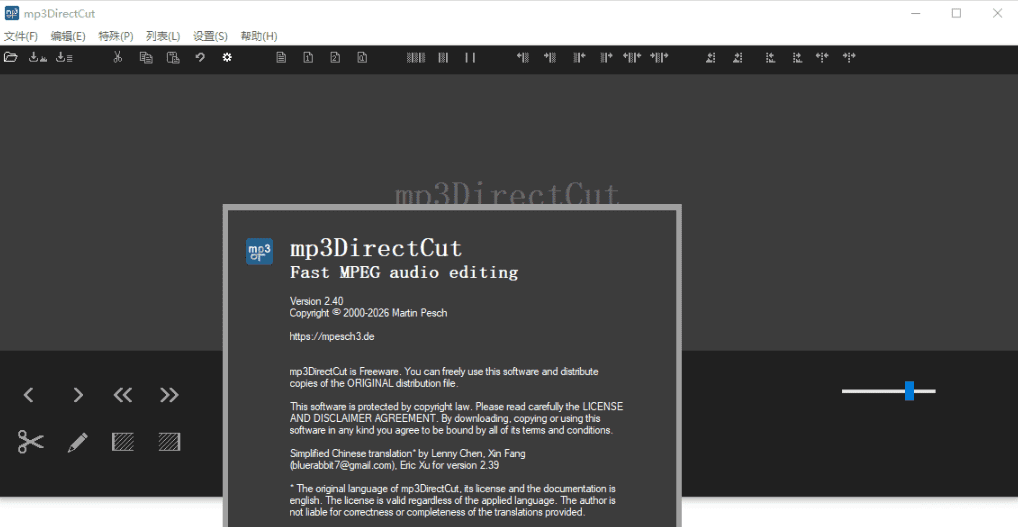1018x527 pixels.
Task: Click 'Copyright © 2000-2026 Martin Pesch' text
Action: (x=368, y=313)
